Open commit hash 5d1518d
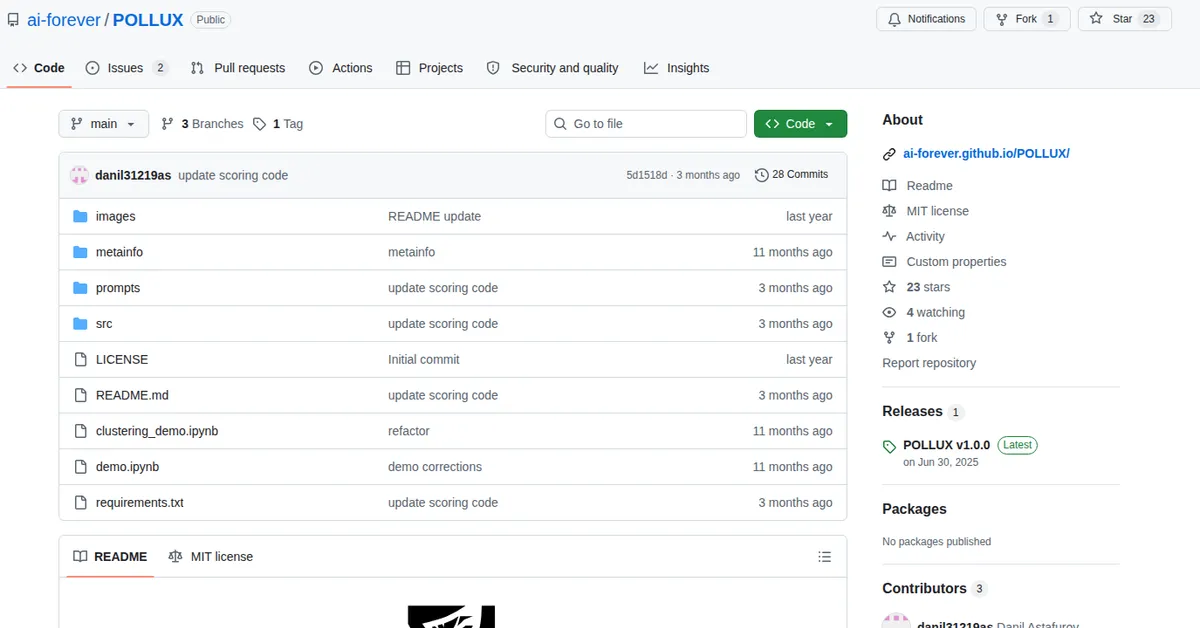1200x628 pixels. pos(647,175)
